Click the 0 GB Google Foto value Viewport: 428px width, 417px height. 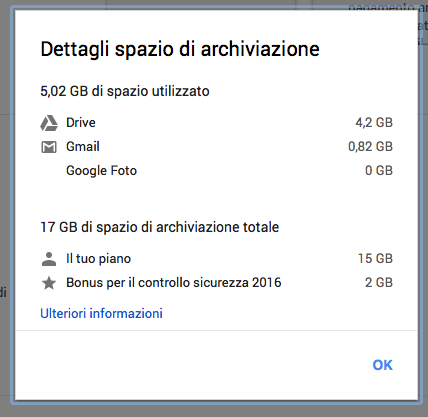[379, 171]
